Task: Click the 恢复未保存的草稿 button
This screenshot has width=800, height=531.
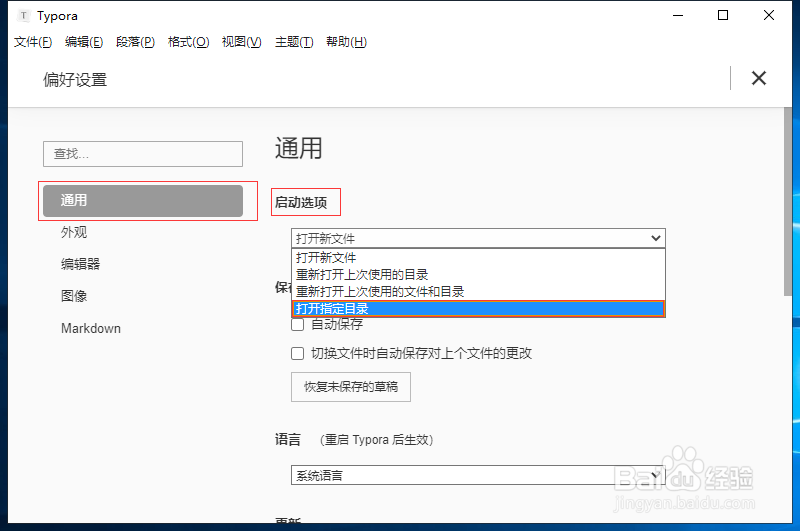Action: coord(351,387)
